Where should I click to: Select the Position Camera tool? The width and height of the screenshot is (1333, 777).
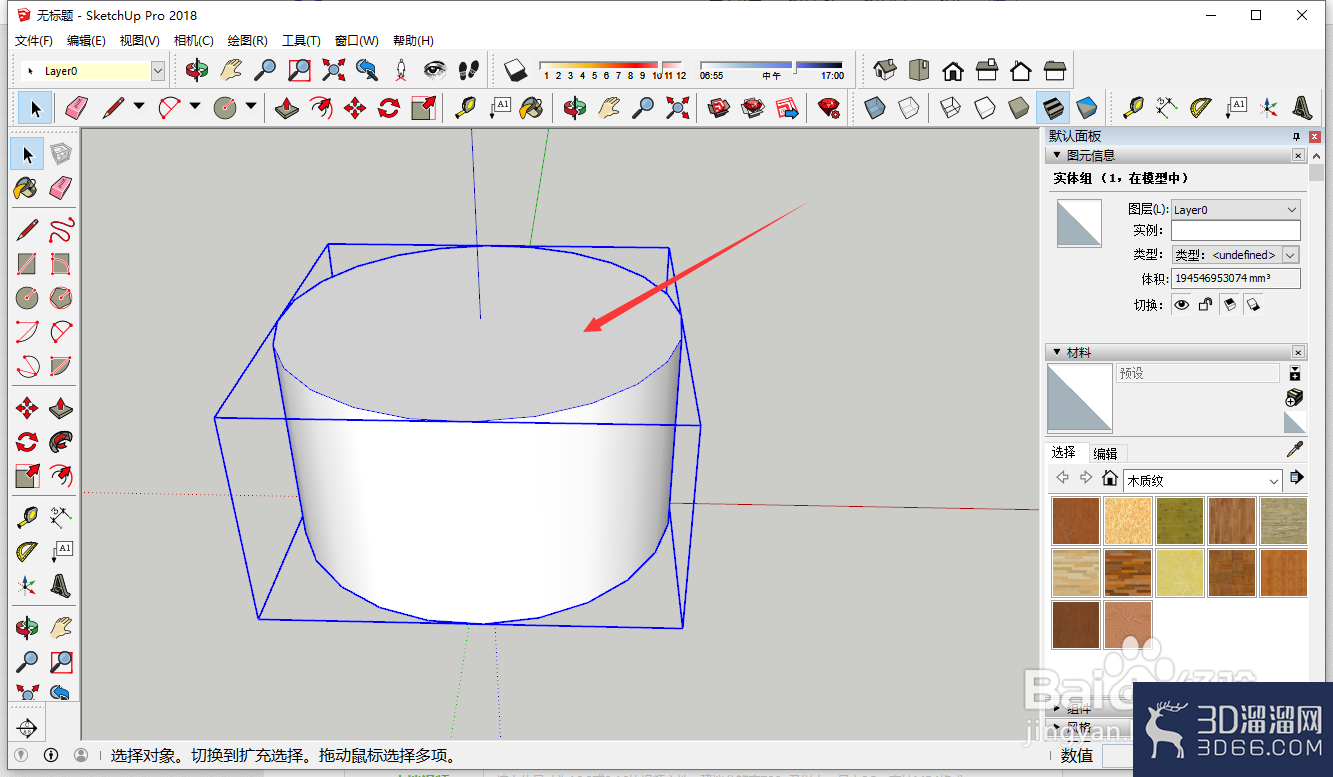coord(401,70)
